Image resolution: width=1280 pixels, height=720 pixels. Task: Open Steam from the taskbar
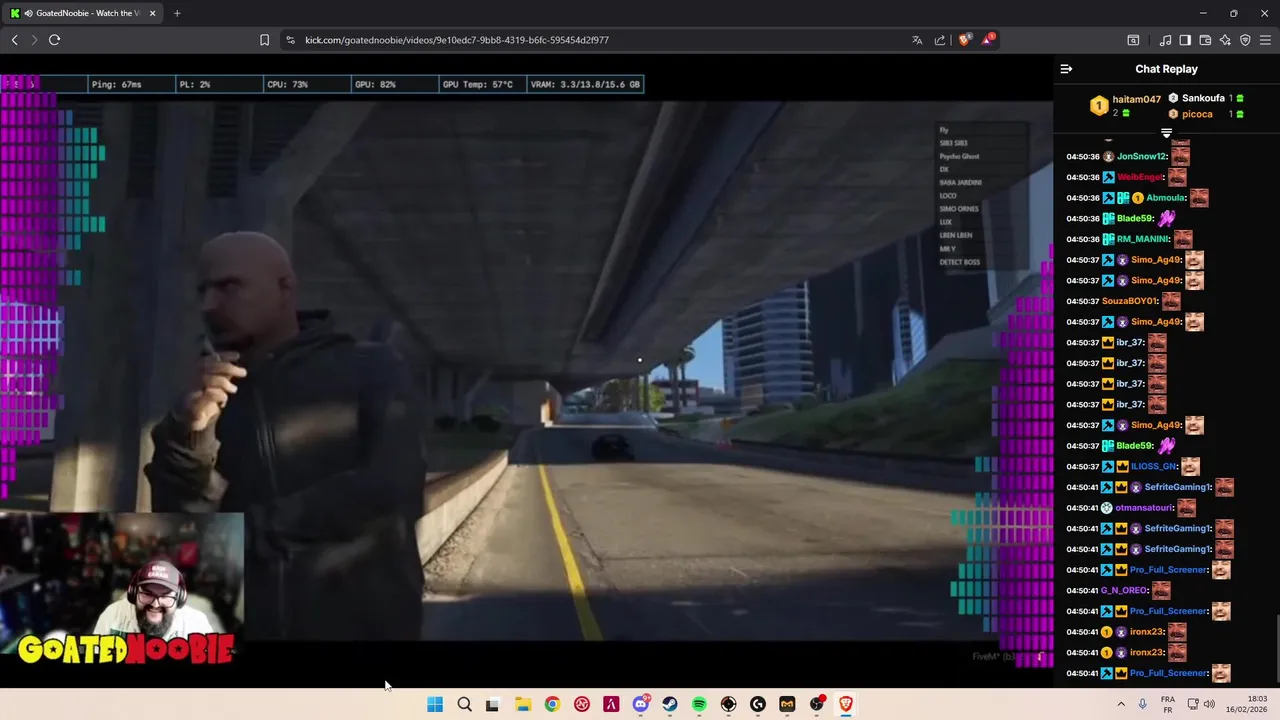pos(670,705)
